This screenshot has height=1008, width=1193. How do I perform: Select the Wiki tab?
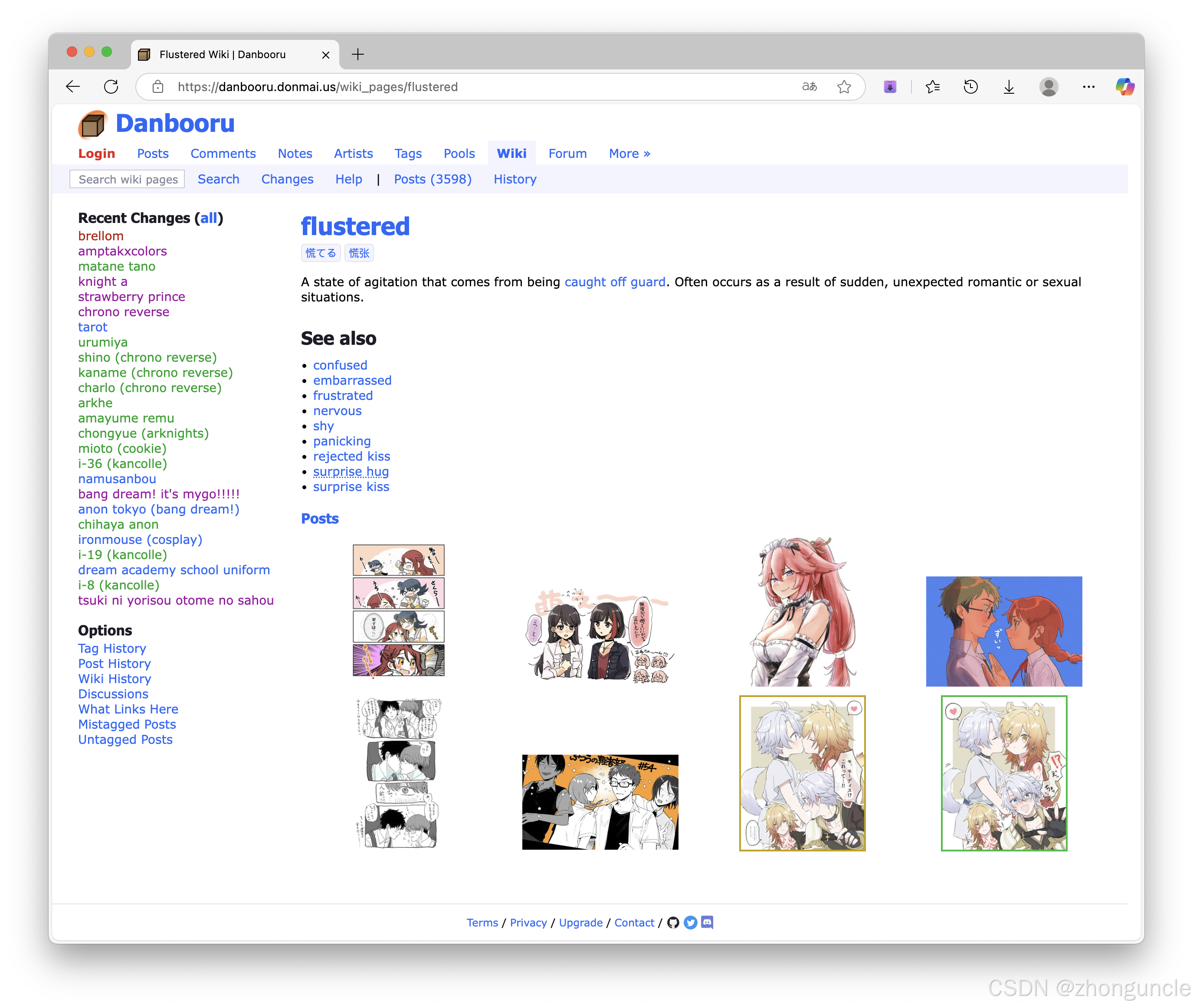(511, 153)
